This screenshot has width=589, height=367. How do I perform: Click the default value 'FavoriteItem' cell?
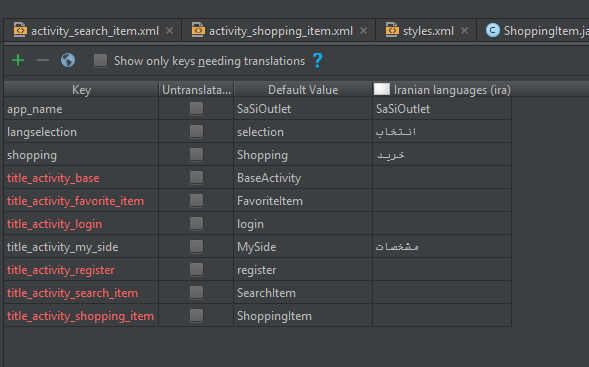[303, 201]
